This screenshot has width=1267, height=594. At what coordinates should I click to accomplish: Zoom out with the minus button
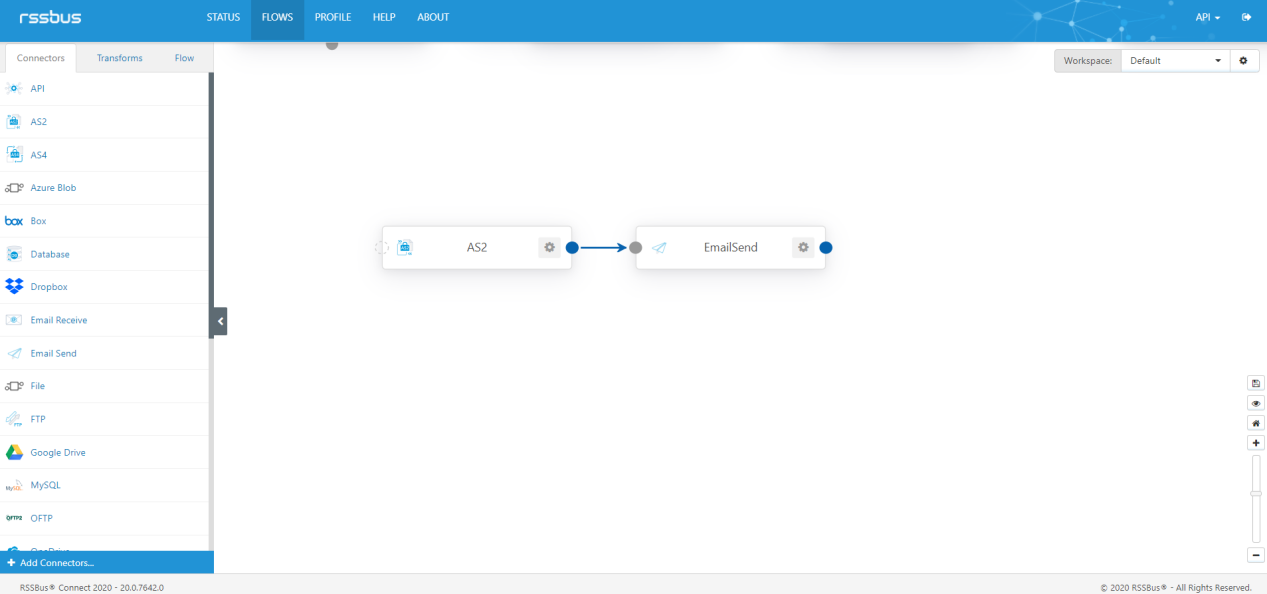[x=1257, y=555]
